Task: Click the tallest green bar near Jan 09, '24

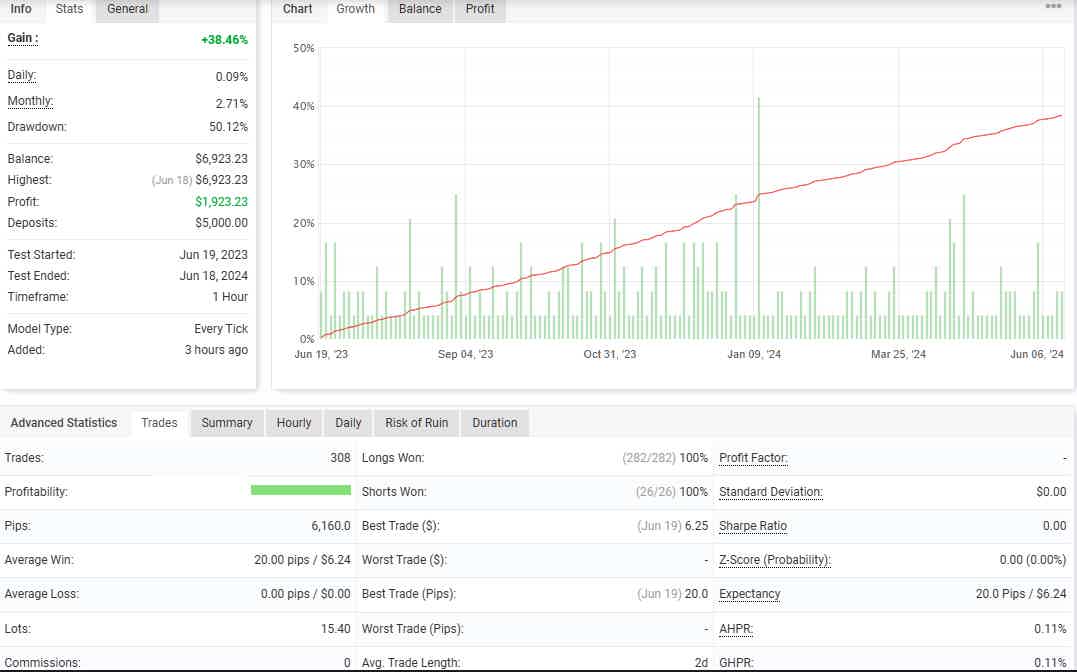Action: [x=758, y=218]
